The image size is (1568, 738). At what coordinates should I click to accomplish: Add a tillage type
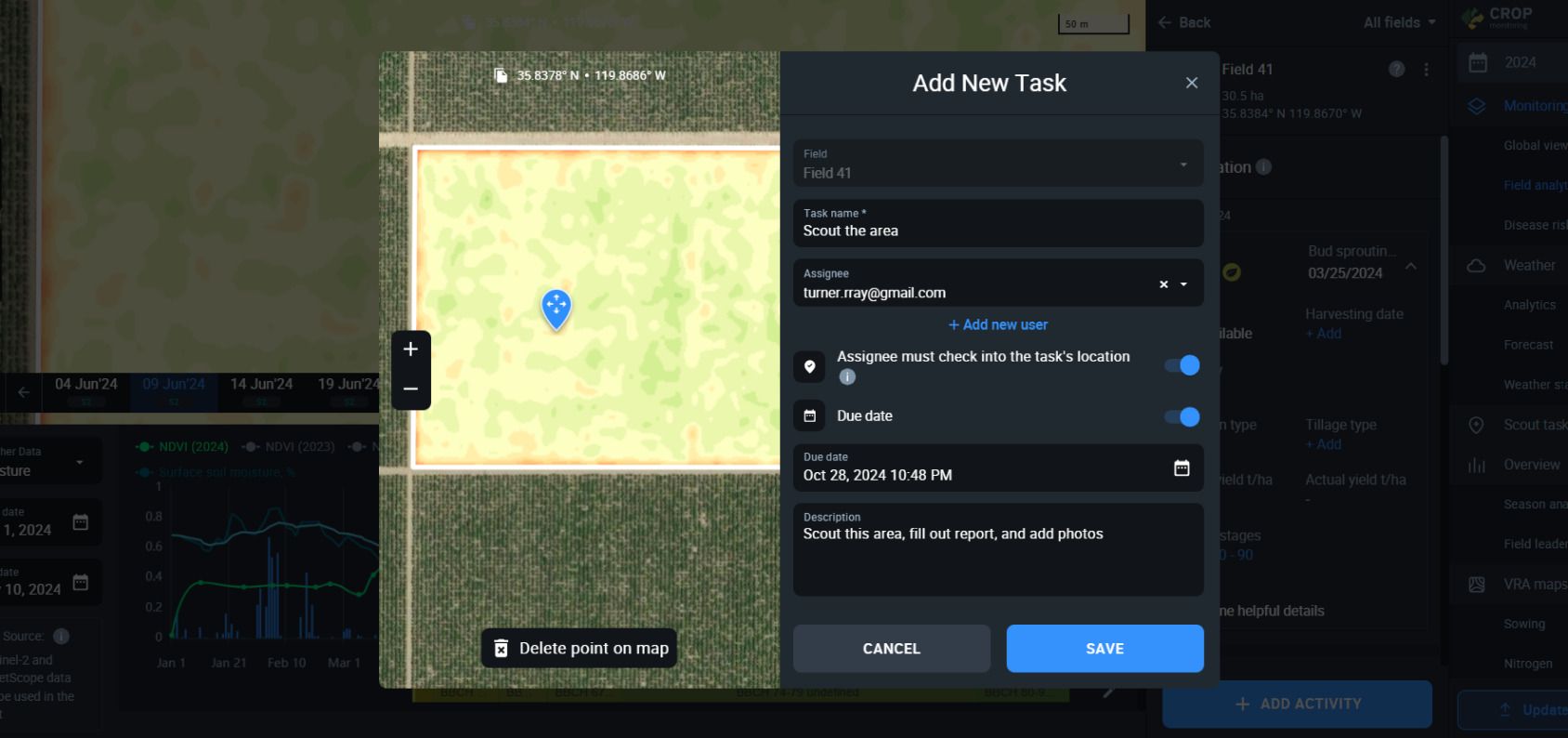[x=1323, y=444]
